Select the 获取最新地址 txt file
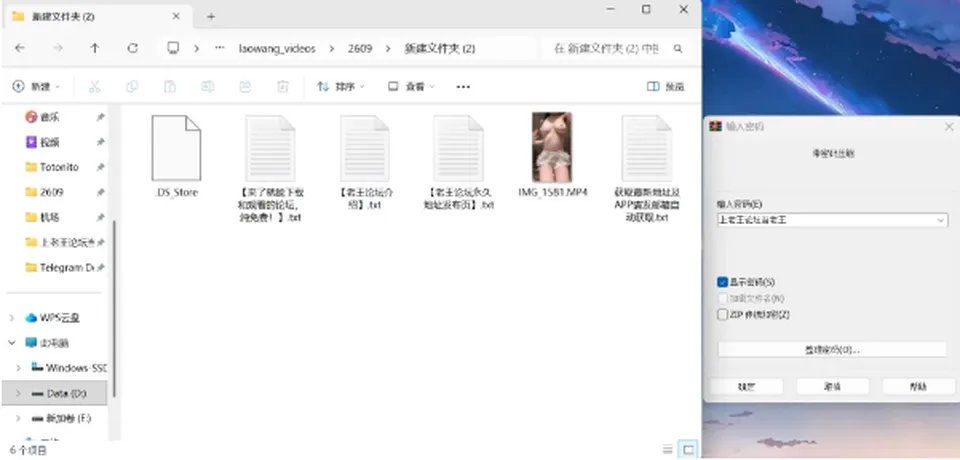960x460 pixels. 647,169
